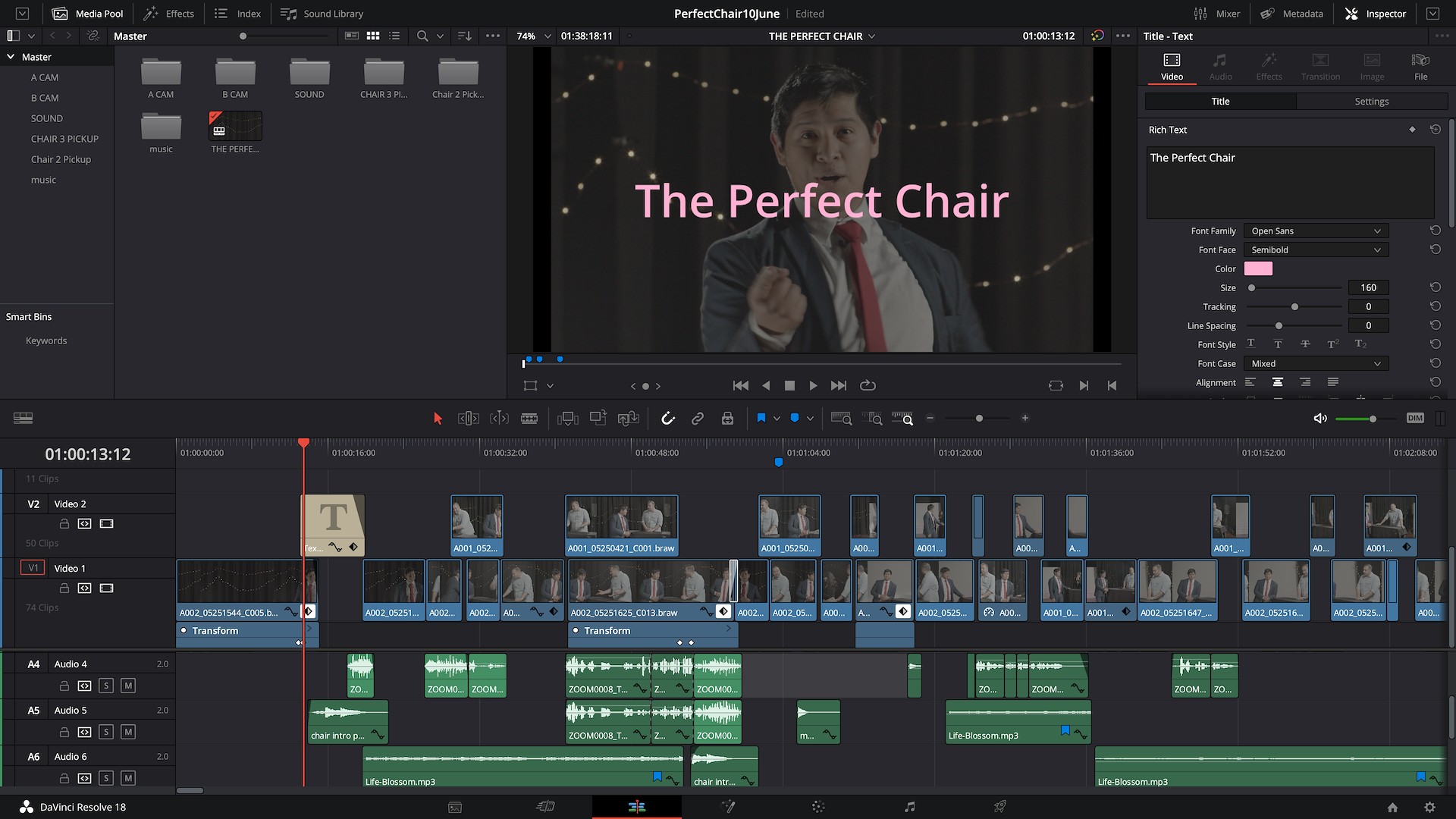Disable the Video 2 track clips
The image size is (1456, 819).
[x=107, y=524]
